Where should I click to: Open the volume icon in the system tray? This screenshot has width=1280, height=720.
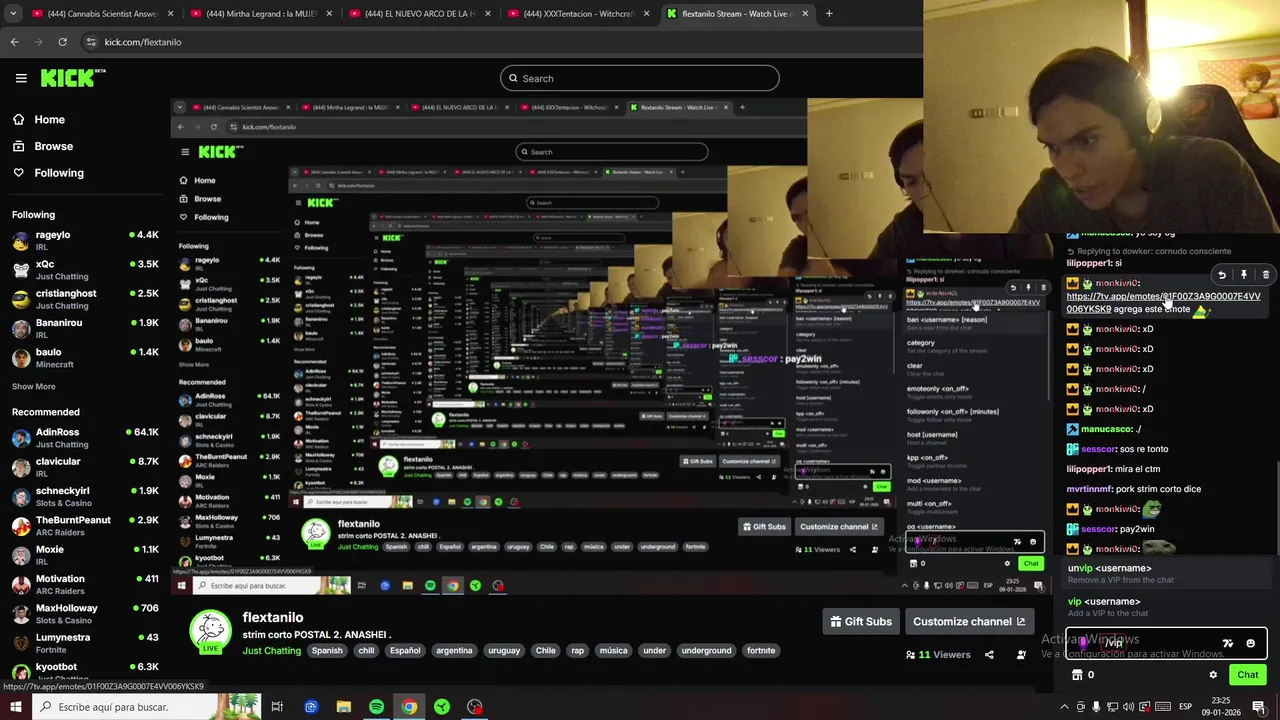click(x=1129, y=707)
